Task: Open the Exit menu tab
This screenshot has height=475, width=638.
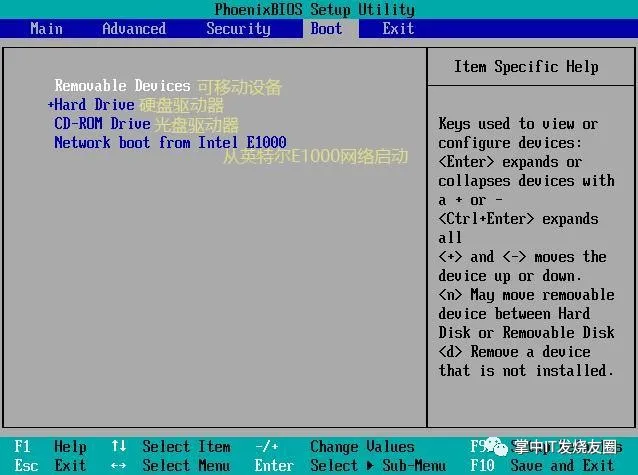Action: point(398,28)
